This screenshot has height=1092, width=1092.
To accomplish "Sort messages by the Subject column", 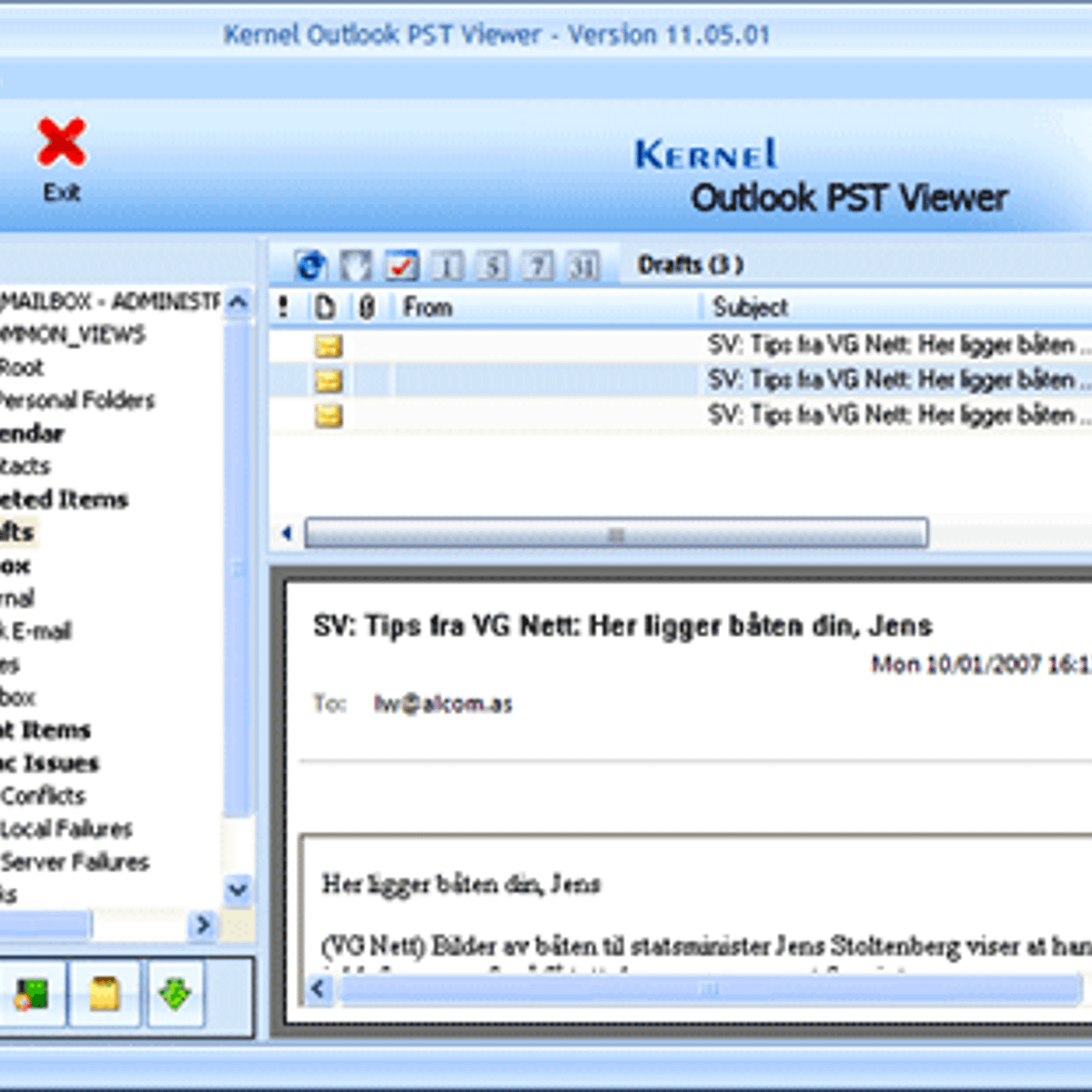I will [x=892, y=308].
